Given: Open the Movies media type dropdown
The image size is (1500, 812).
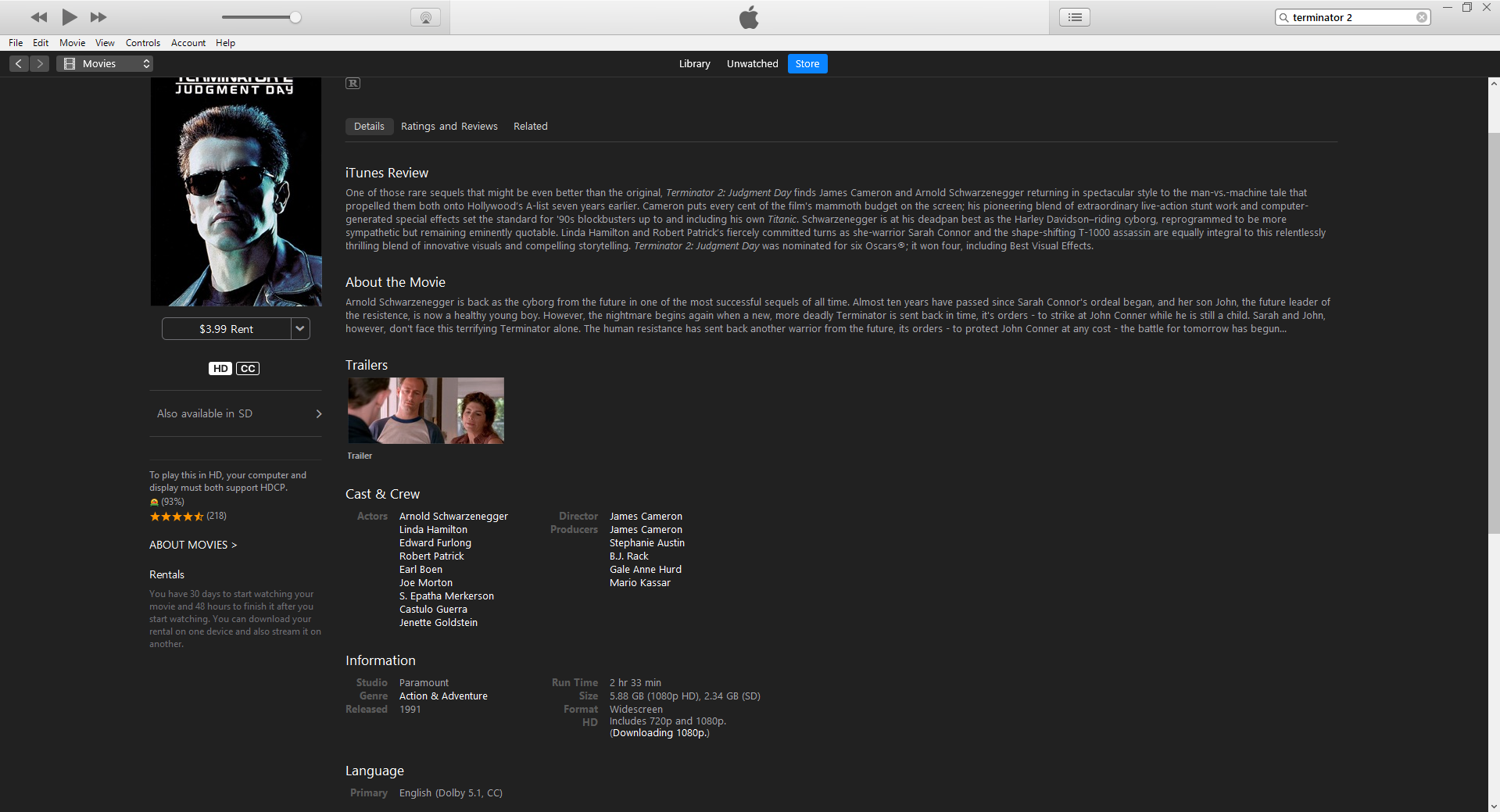Looking at the screenshot, I should coord(105,64).
